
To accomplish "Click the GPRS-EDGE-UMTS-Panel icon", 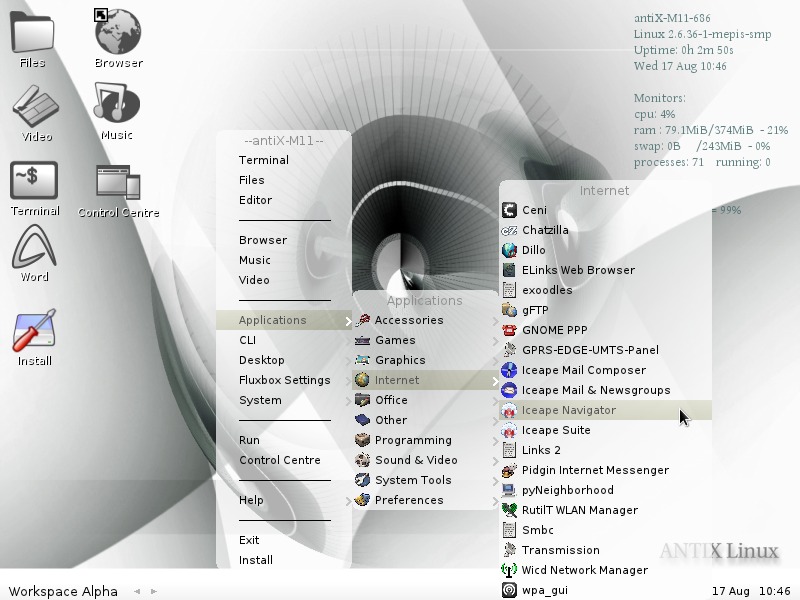I will coord(509,350).
